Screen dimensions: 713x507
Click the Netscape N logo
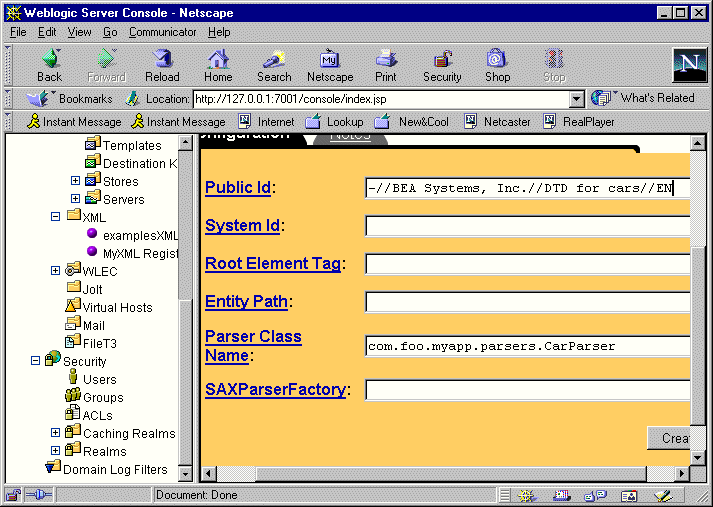[689, 65]
